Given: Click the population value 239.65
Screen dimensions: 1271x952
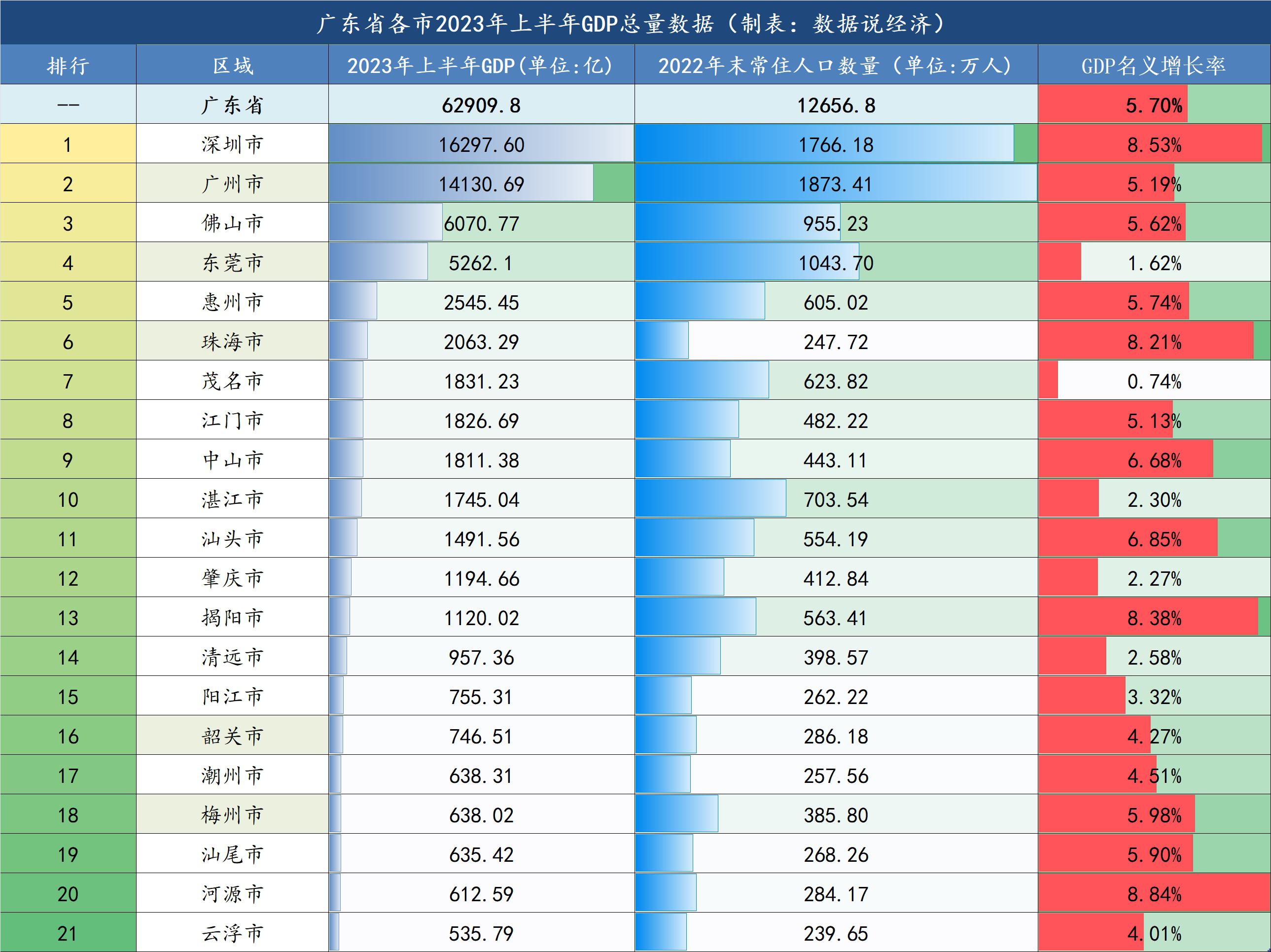Looking at the screenshot, I should pos(836,934).
